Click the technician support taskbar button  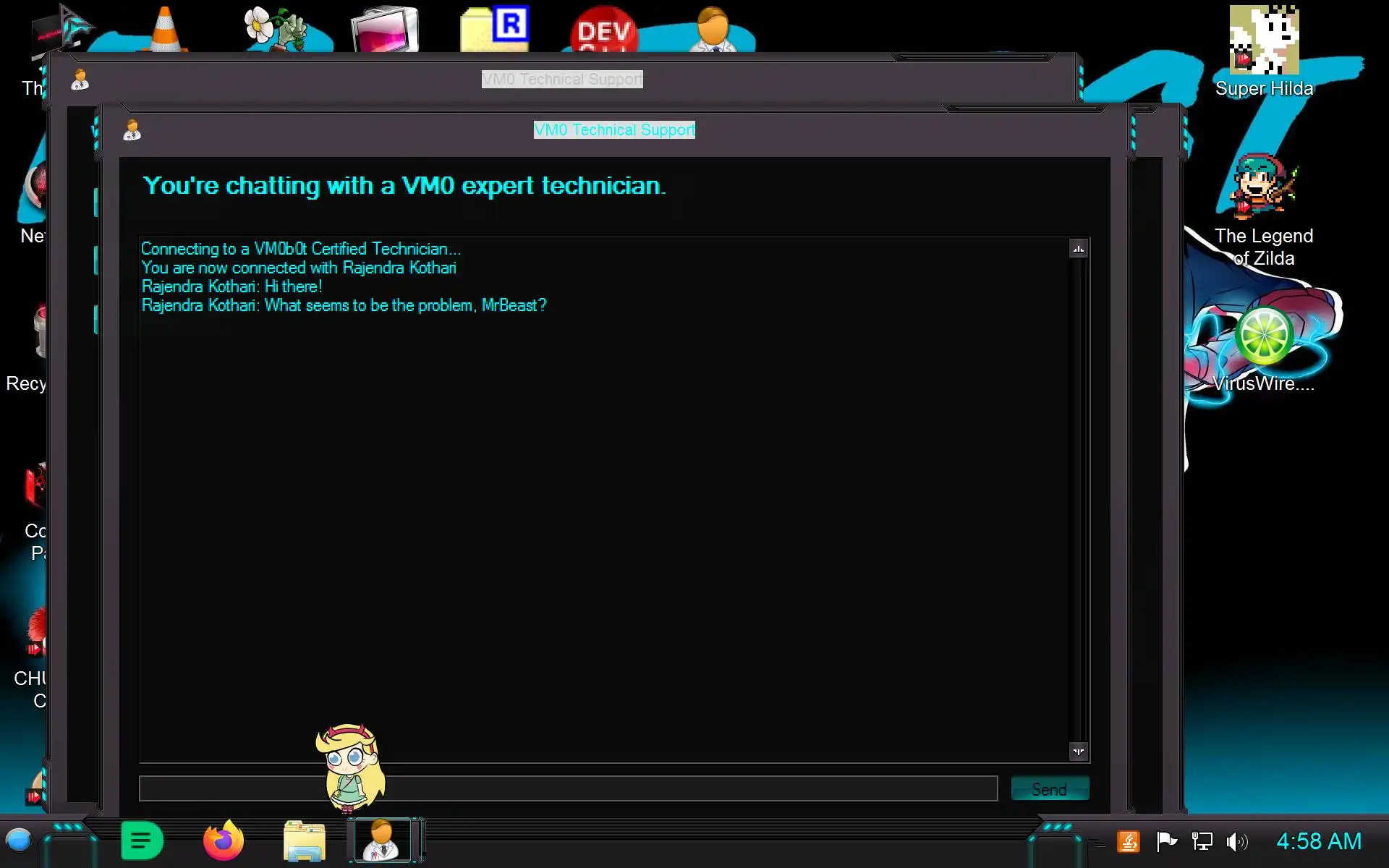(x=382, y=841)
